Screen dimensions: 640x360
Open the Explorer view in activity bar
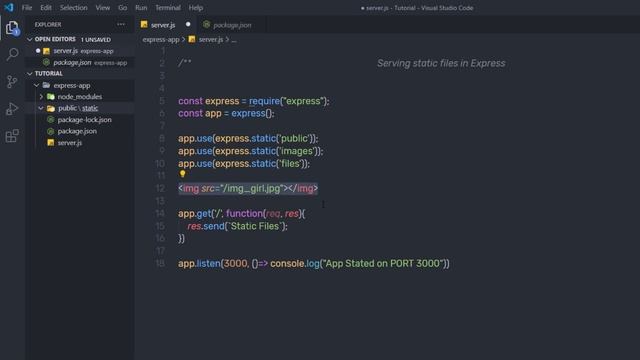pyautogui.click(x=12, y=28)
